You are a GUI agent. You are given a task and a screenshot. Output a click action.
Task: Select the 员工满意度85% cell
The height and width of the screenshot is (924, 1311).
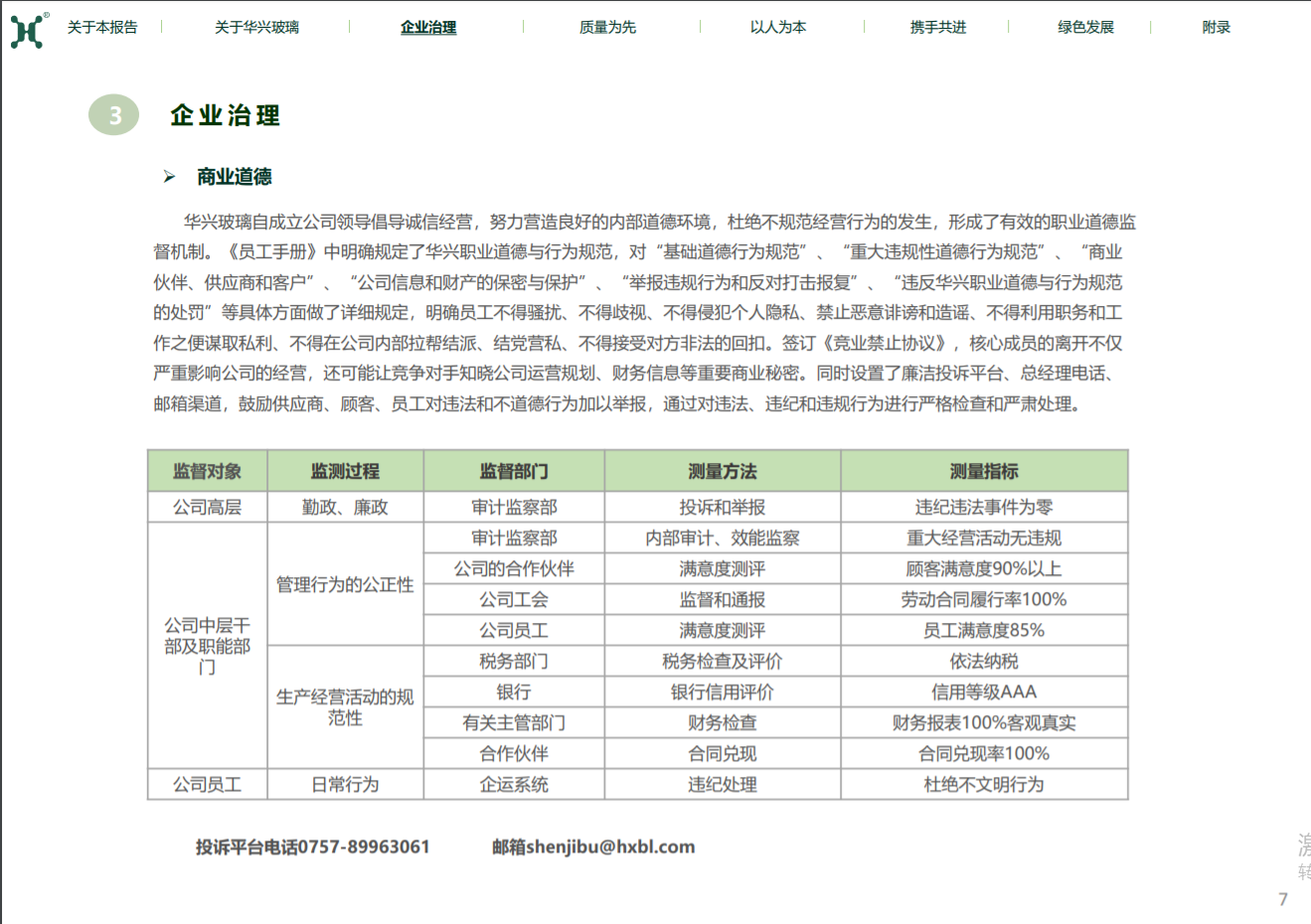pos(984,630)
